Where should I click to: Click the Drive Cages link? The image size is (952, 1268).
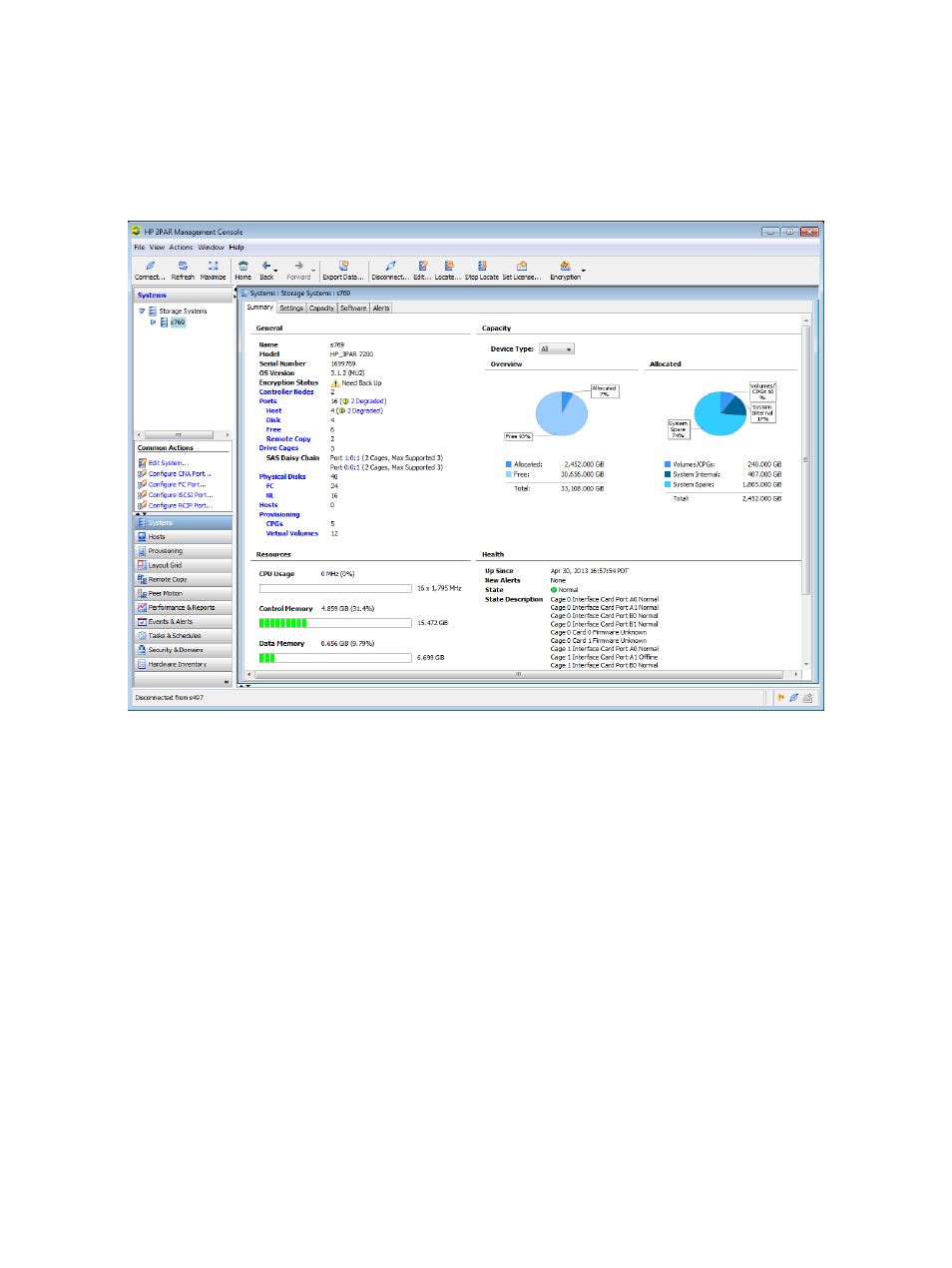click(x=279, y=448)
